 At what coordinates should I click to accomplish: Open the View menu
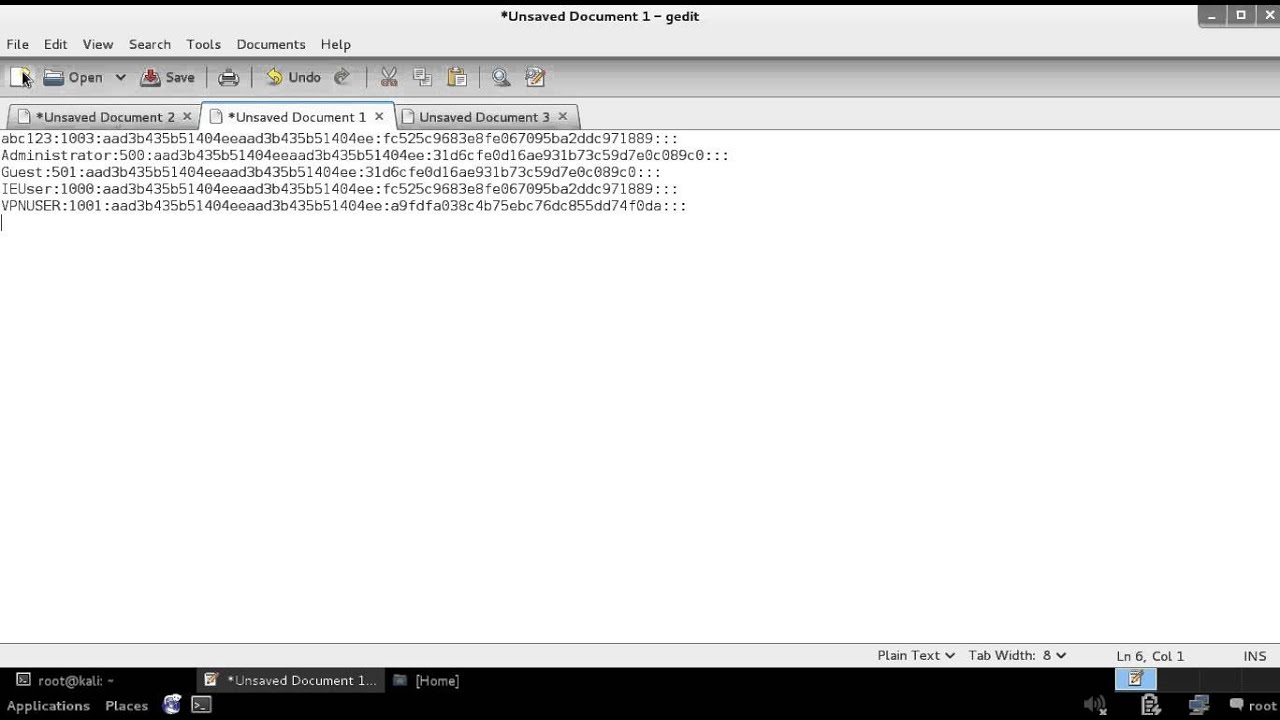pyautogui.click(x=98, y=44)
